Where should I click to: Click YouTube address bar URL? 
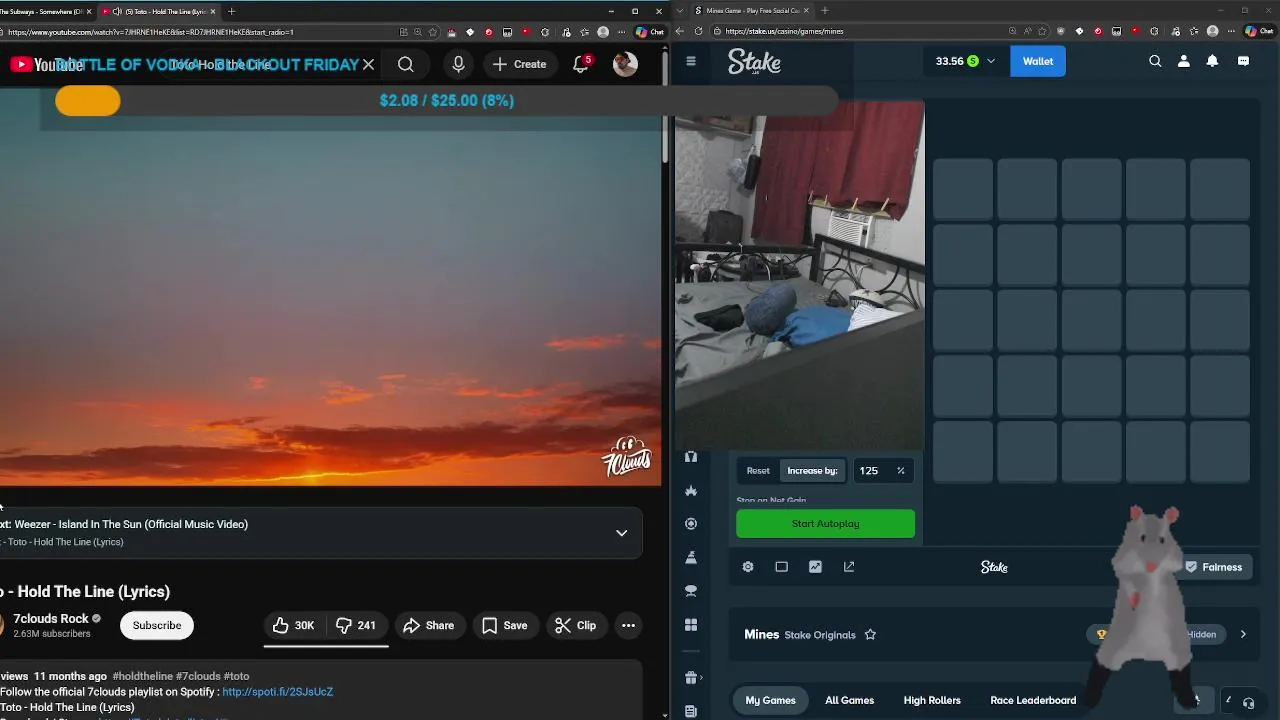coord(151,32)
